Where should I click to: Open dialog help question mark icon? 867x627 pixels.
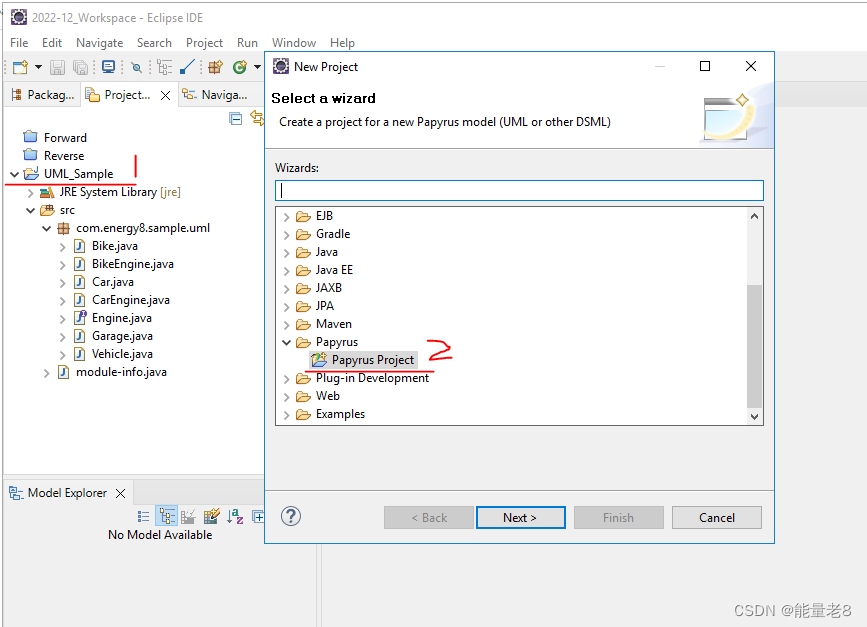point(291,516)
